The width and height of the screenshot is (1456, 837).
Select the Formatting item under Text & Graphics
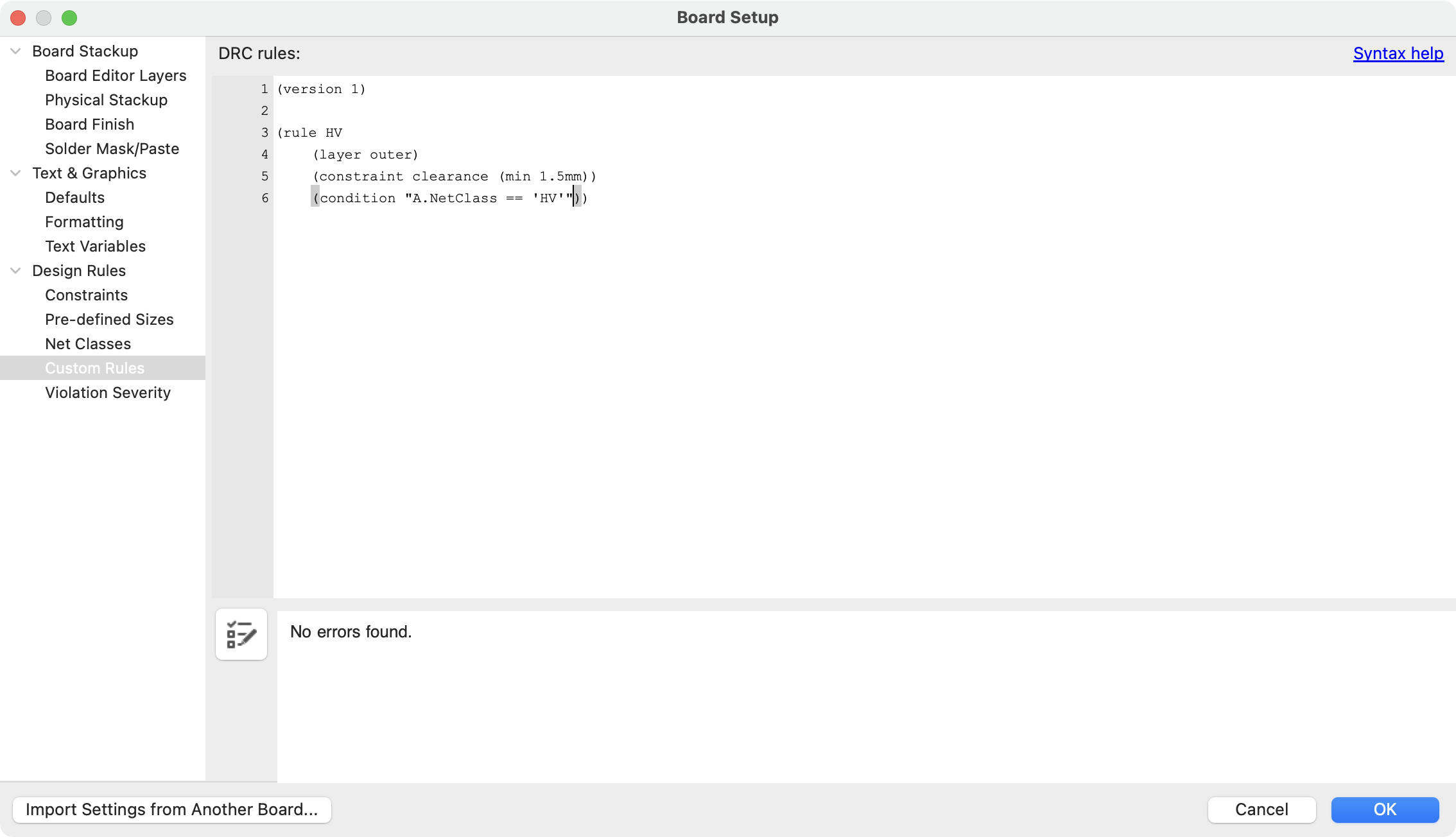click(84, 222)
